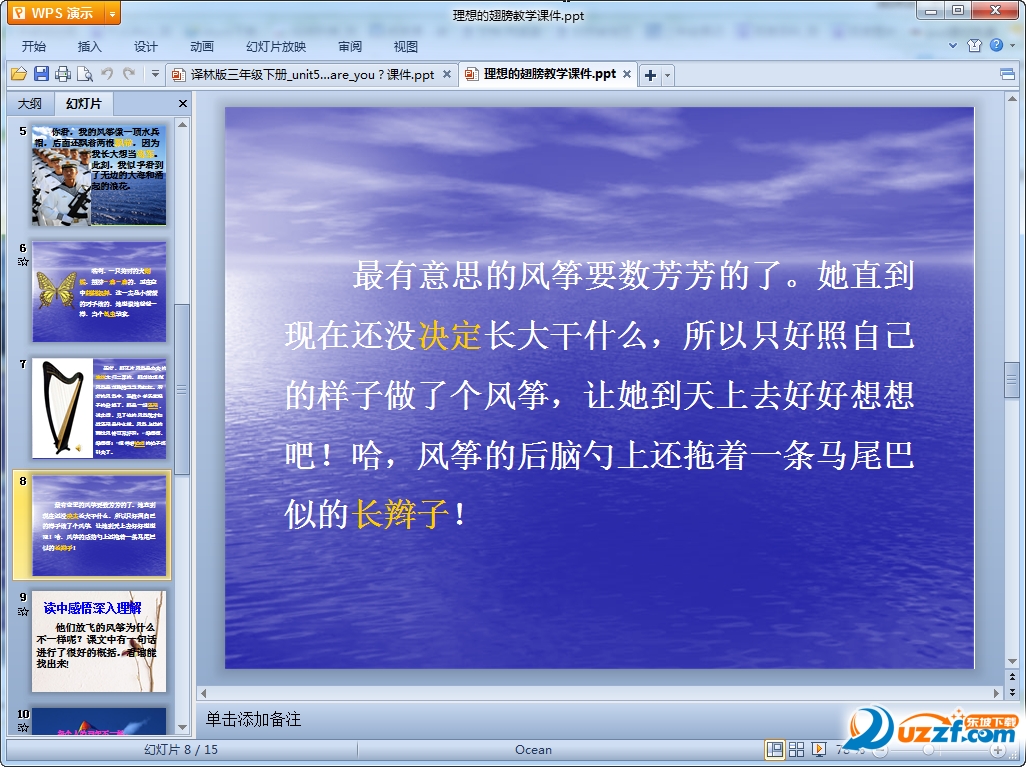
Task: Click animation star icon beside slide 10
Action: coord(23,727)
